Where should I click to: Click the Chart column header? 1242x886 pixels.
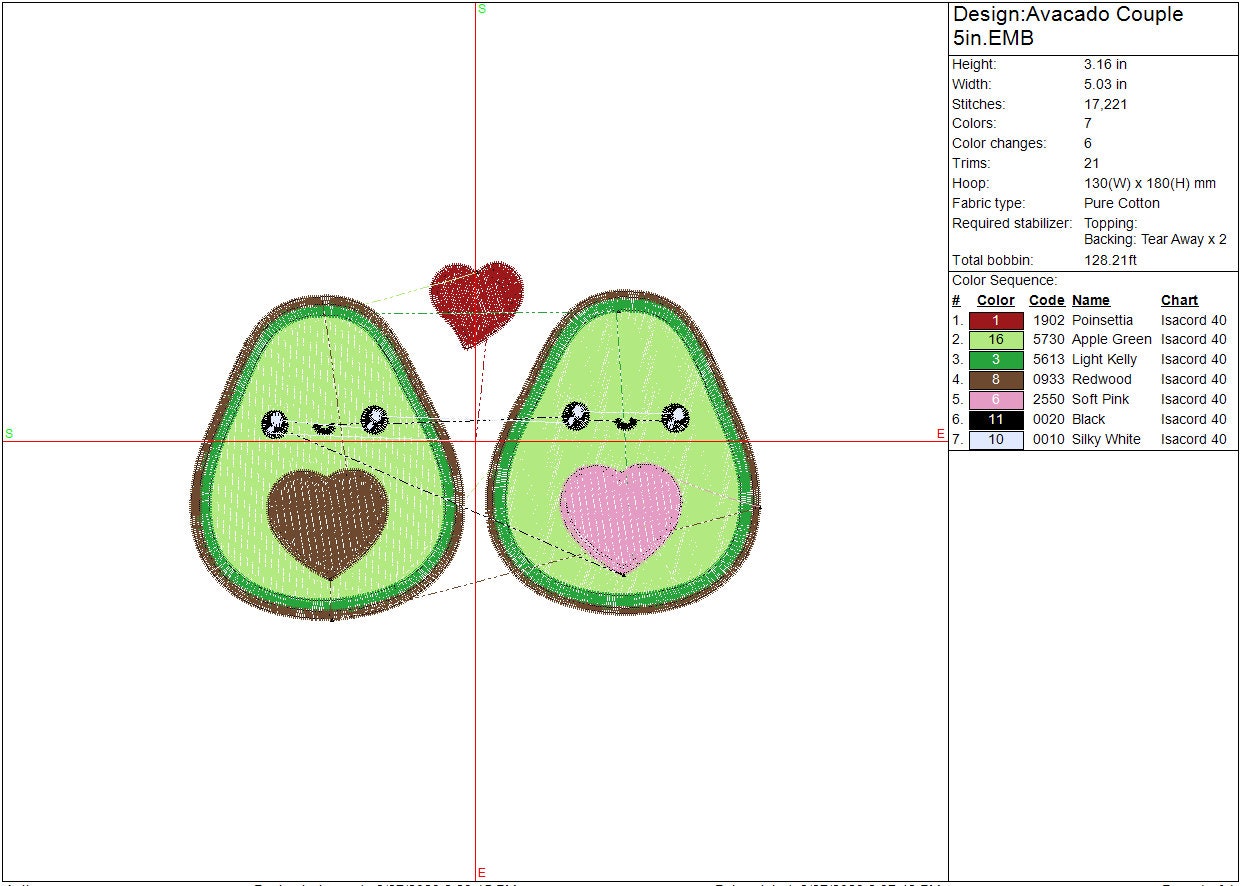tap(1179, 300)
